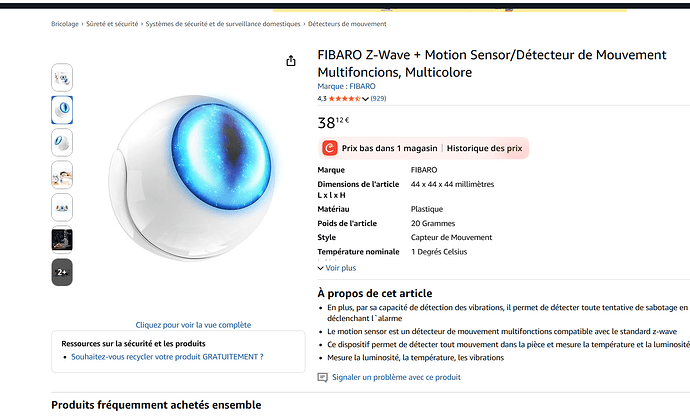The image size is (690, 416).
Task: Select the dark sixth product thumbnail
Action: click(62, 240)
